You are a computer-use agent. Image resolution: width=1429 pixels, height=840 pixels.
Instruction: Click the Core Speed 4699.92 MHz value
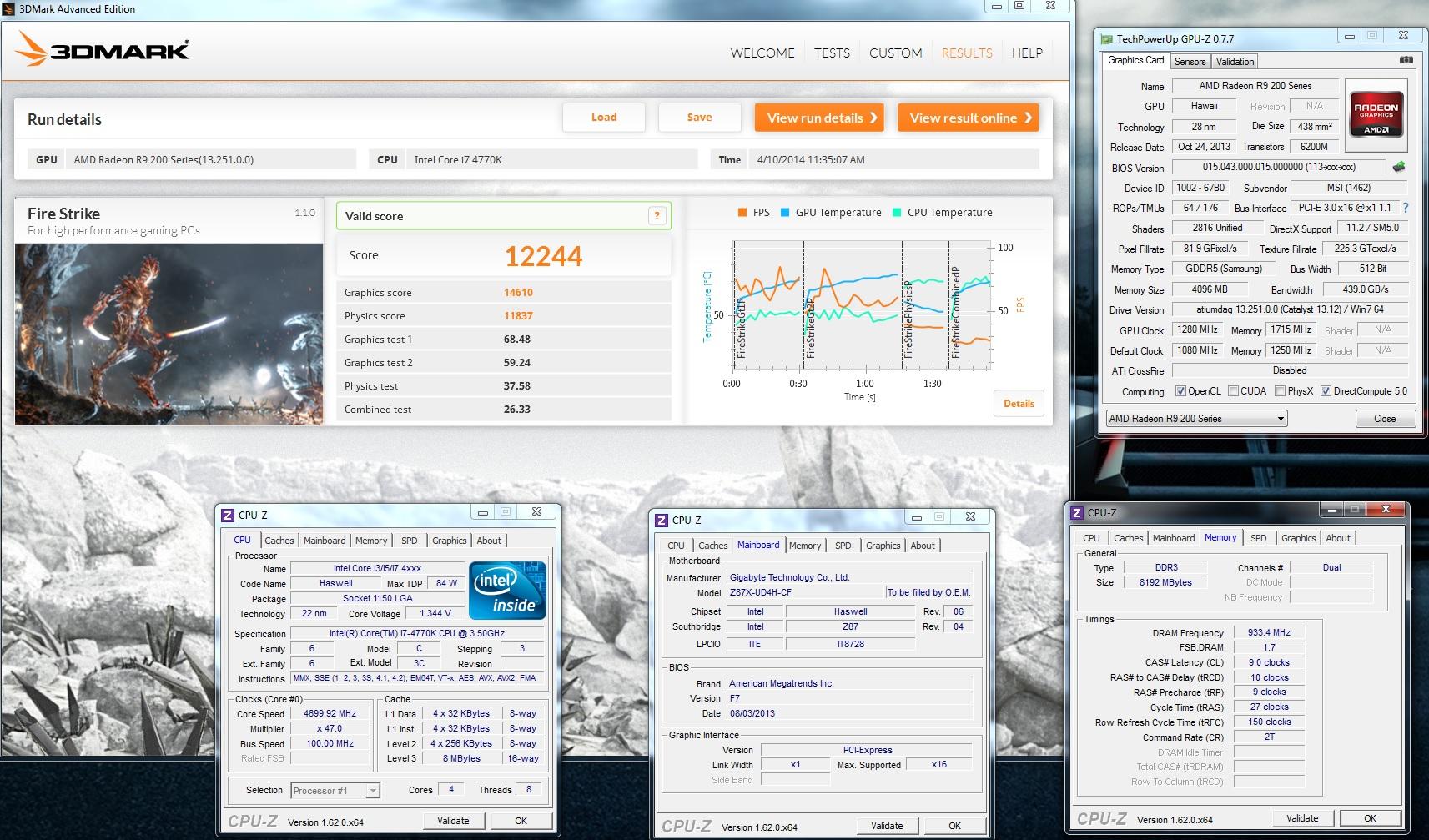[x=330, y=714]
